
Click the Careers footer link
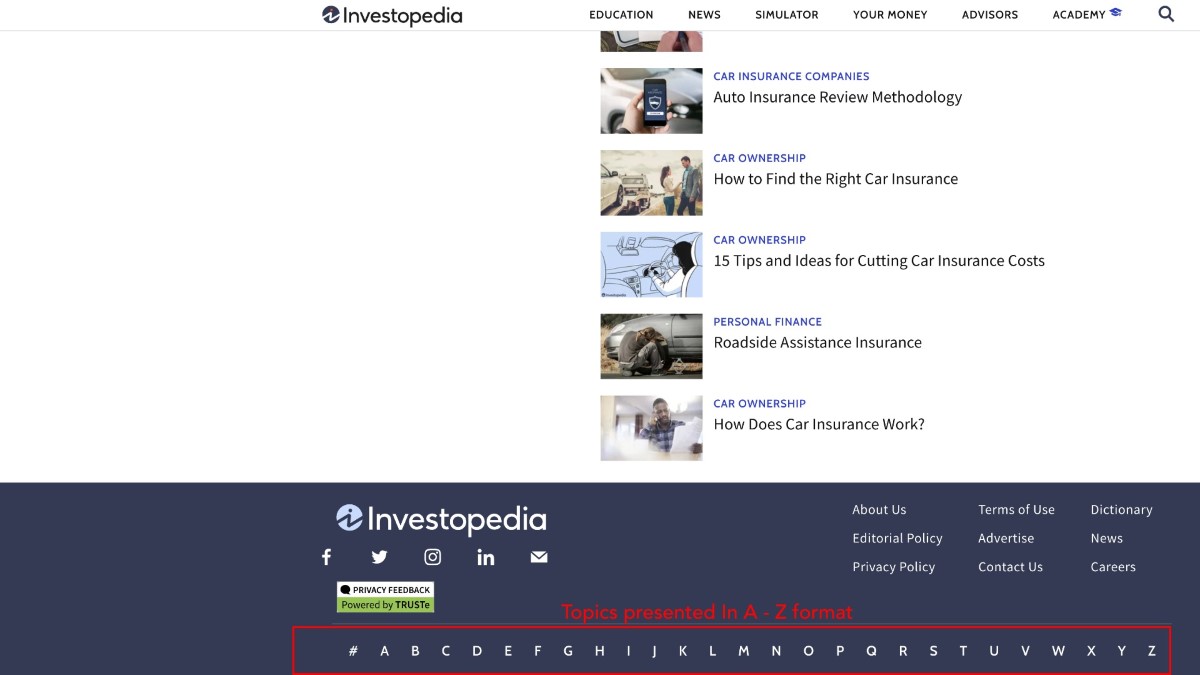(x=1113, y=567)
